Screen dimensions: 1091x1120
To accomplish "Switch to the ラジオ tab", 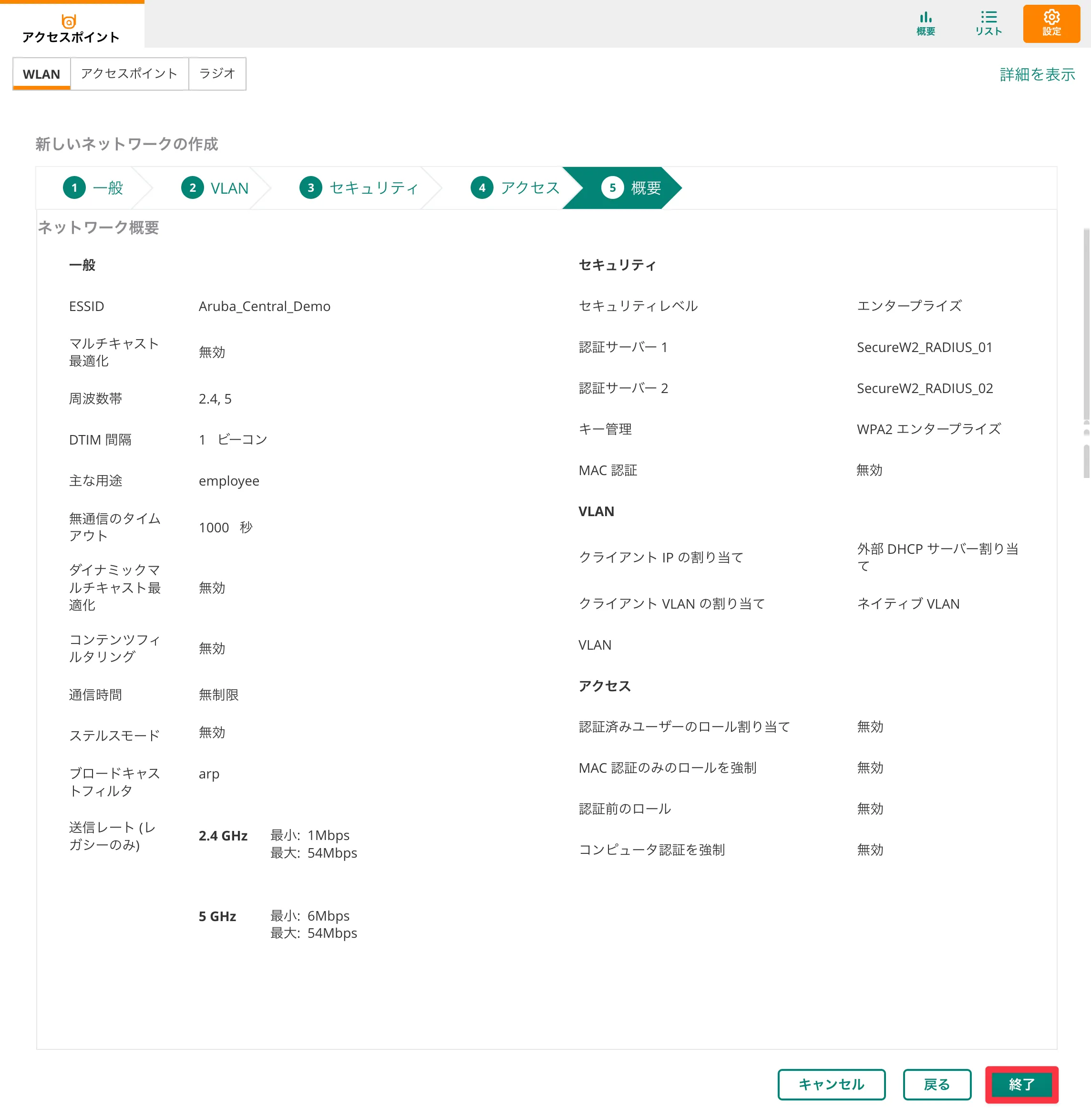I will (216, 74).
